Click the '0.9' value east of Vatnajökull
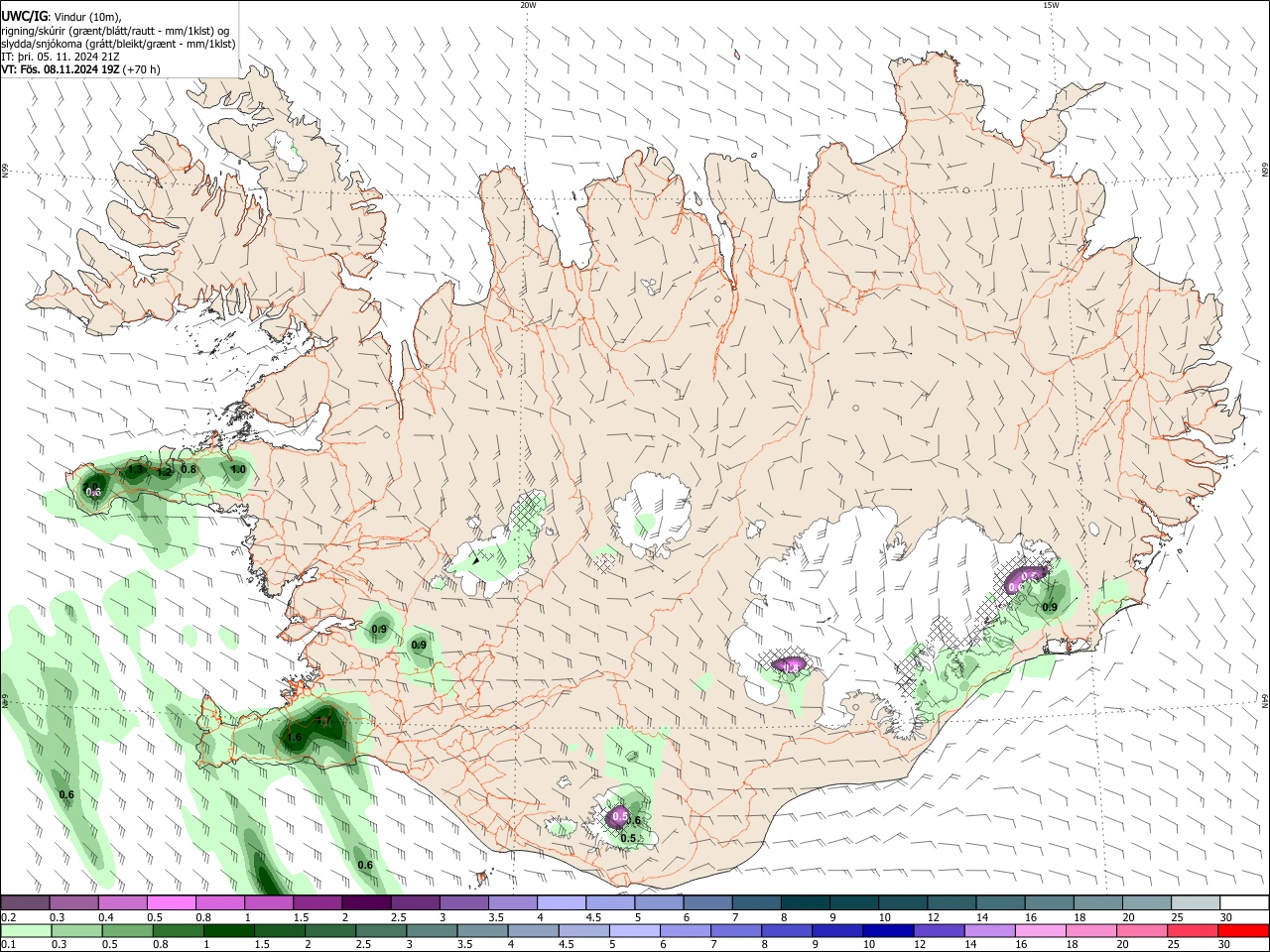1270x952 pixels. pyautogui.click(x=1050, y=607)
